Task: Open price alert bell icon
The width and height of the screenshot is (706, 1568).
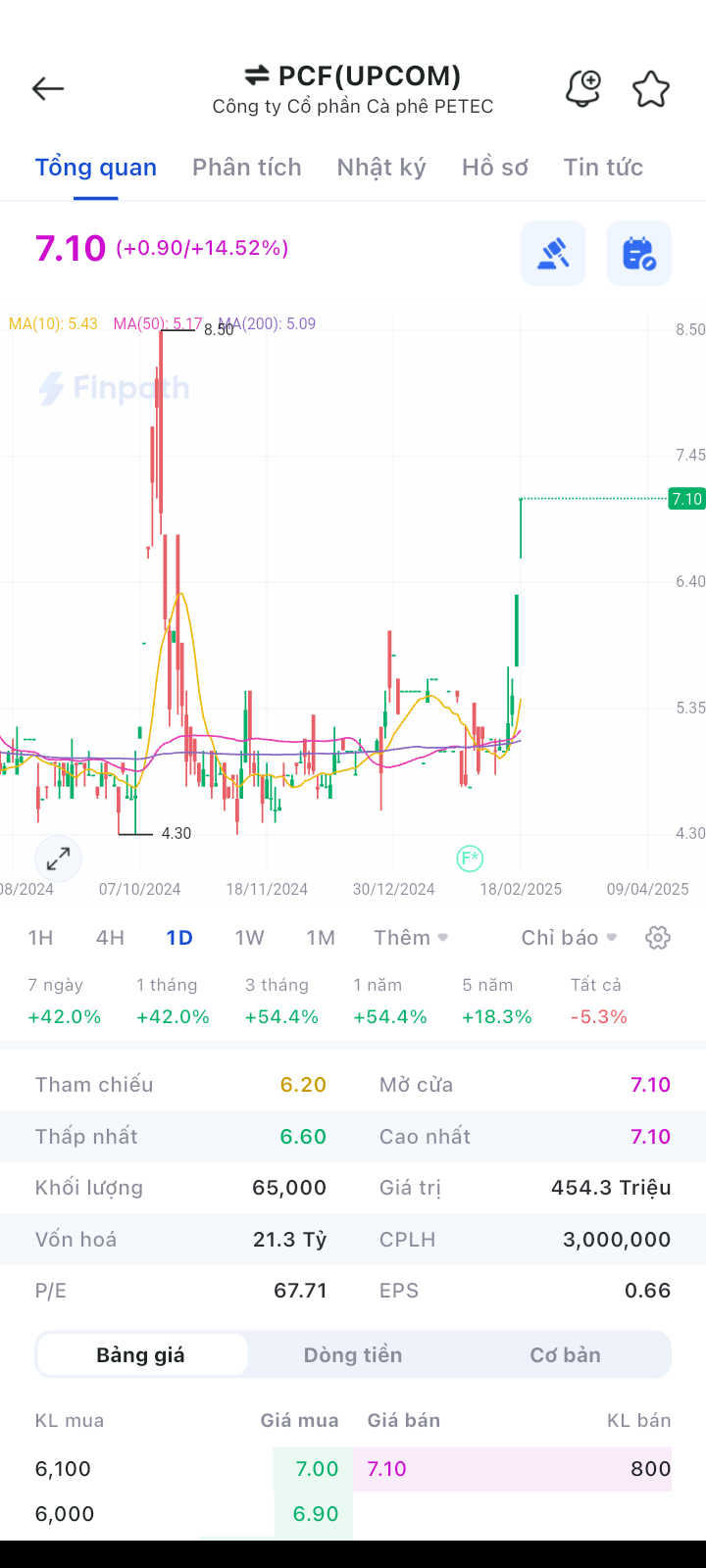Action: click(x=583, y=89)
